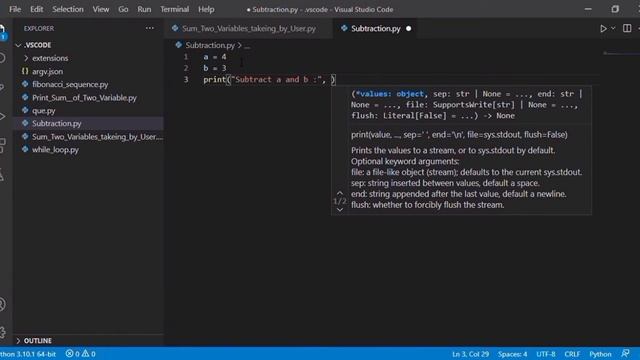Open the Help menu
640x360 pixels.
click(206, 9)
